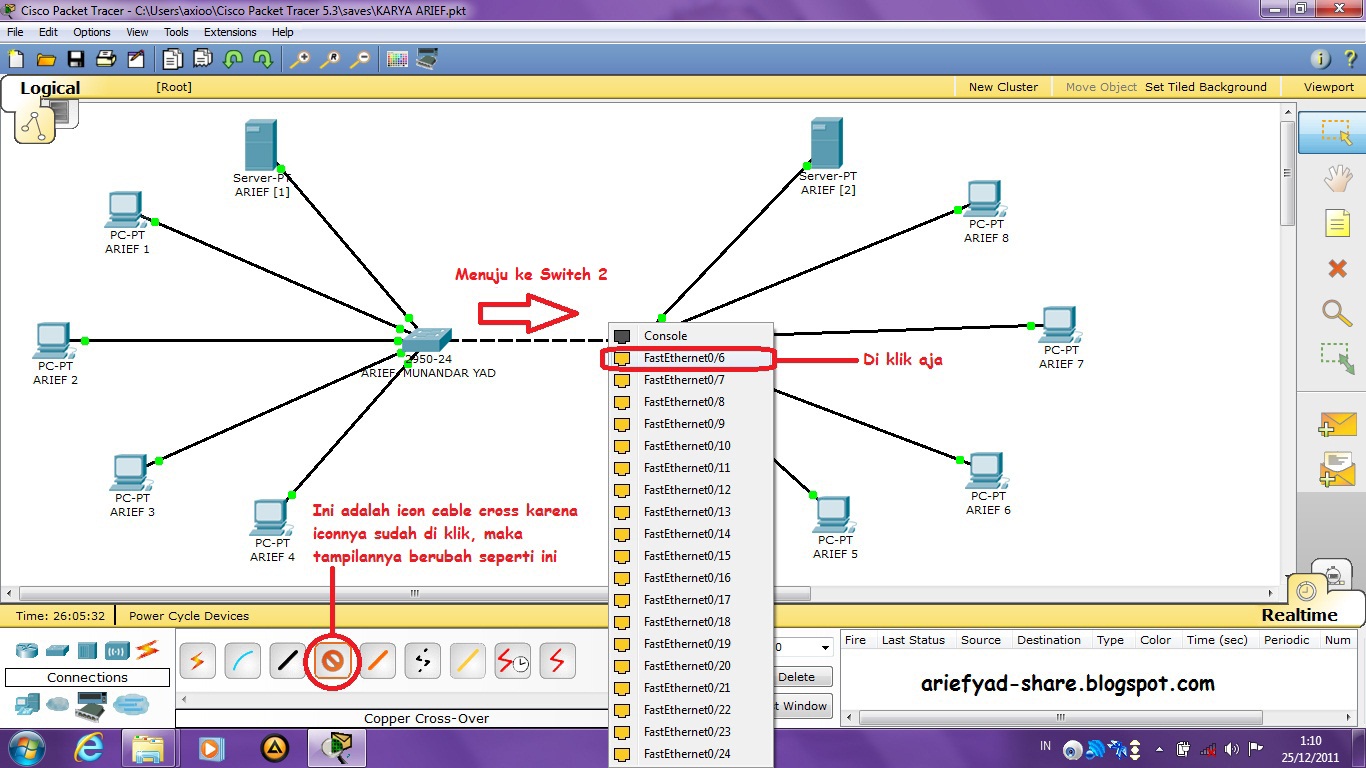The width and height of the screenshot is (1366, 768).
Task: Open the Custom Devices Dialog icon
Action: pos(427,59)
